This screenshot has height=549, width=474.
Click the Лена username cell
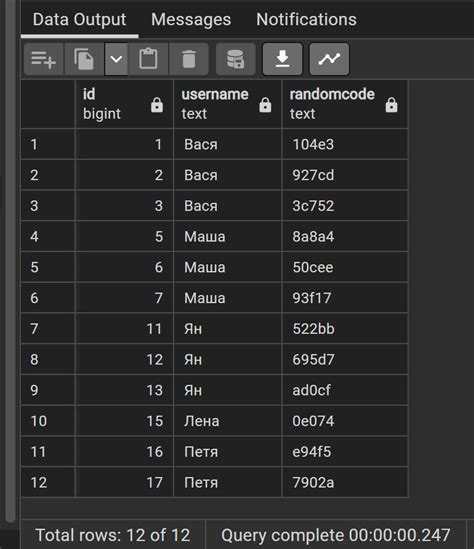tap(228, 421)
